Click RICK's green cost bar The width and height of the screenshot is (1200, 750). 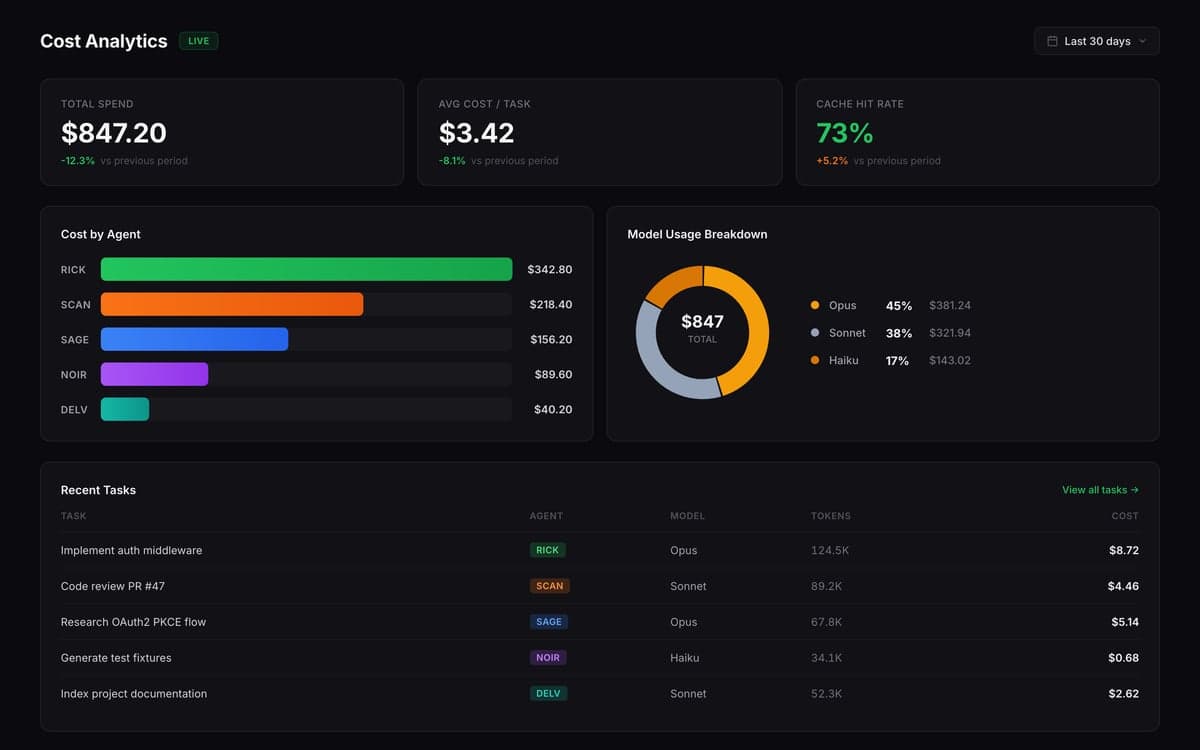[x=307, y=269]
